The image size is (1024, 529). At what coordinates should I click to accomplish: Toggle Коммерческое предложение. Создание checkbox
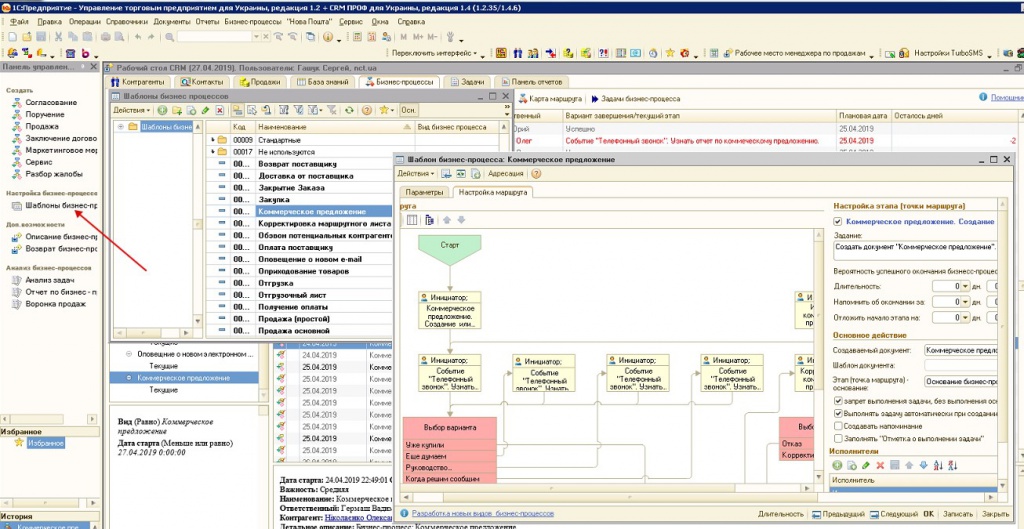[838, 222]
